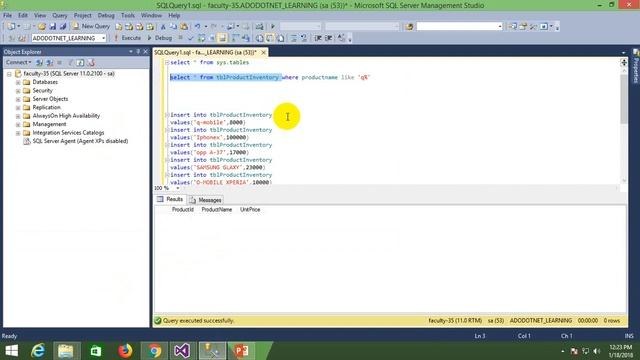Close the SQLQuery1.sql tab

pyautogui.click(x=264, y=52)
